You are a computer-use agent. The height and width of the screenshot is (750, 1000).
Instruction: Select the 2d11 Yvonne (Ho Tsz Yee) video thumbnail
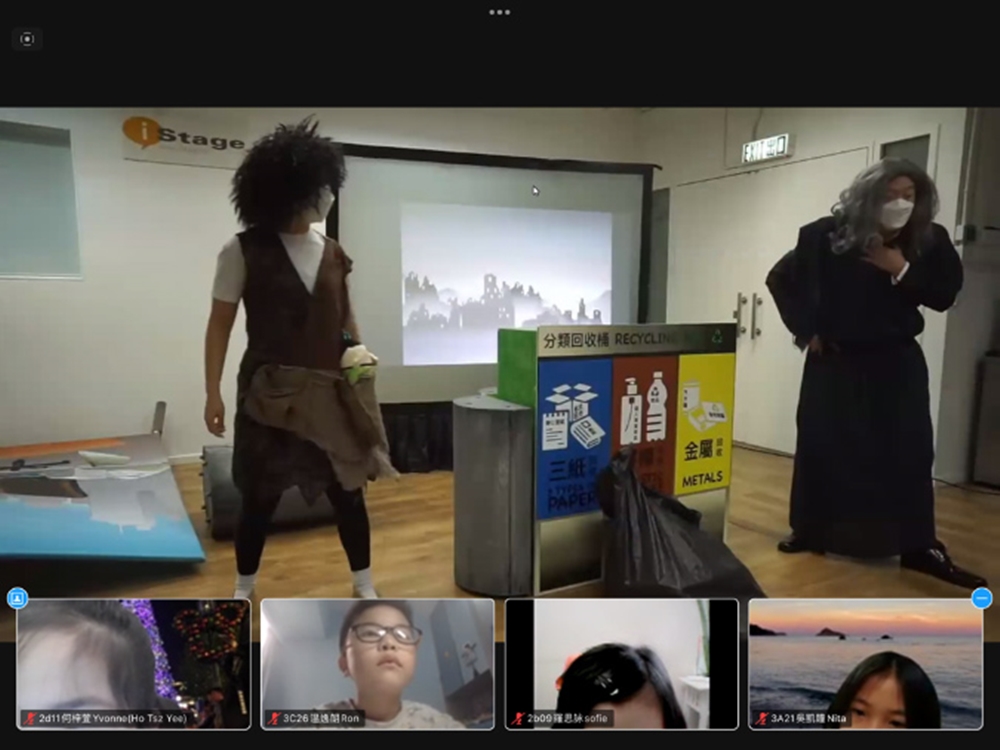click(x=134, y=664)
